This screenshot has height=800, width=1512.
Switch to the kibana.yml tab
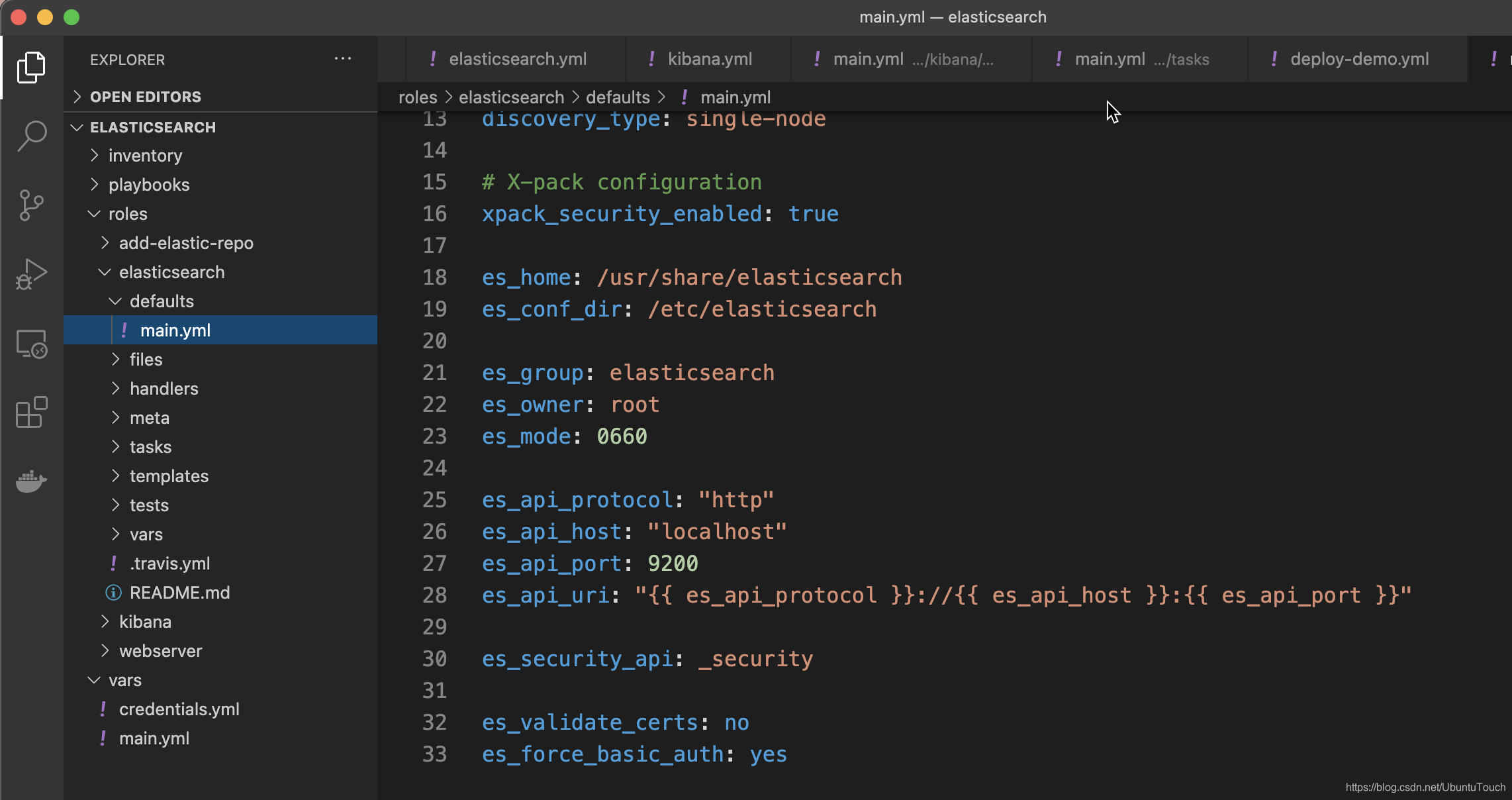(x=709, y=59)
